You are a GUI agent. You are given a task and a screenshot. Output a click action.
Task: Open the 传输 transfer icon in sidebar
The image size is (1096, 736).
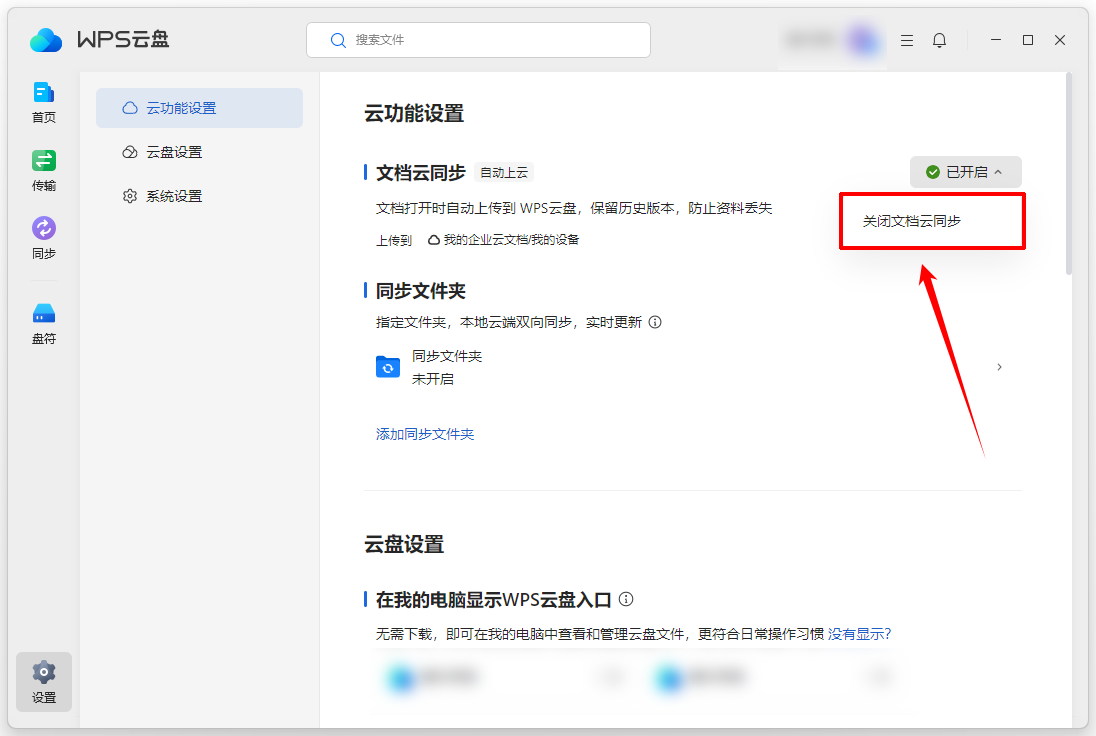[43, 171]
